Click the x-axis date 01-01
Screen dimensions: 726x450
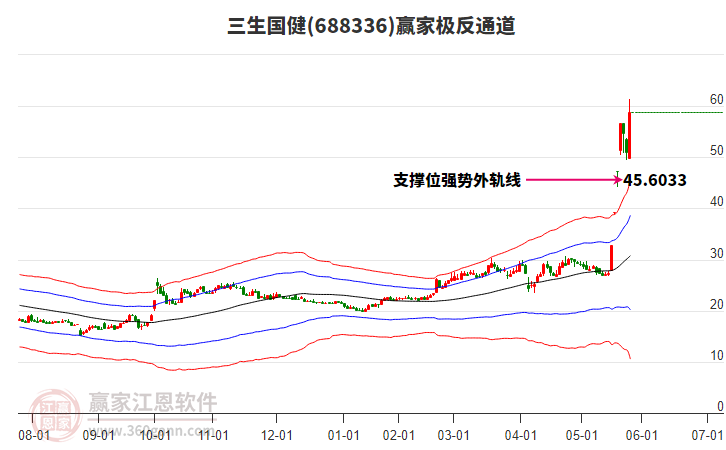344,436
